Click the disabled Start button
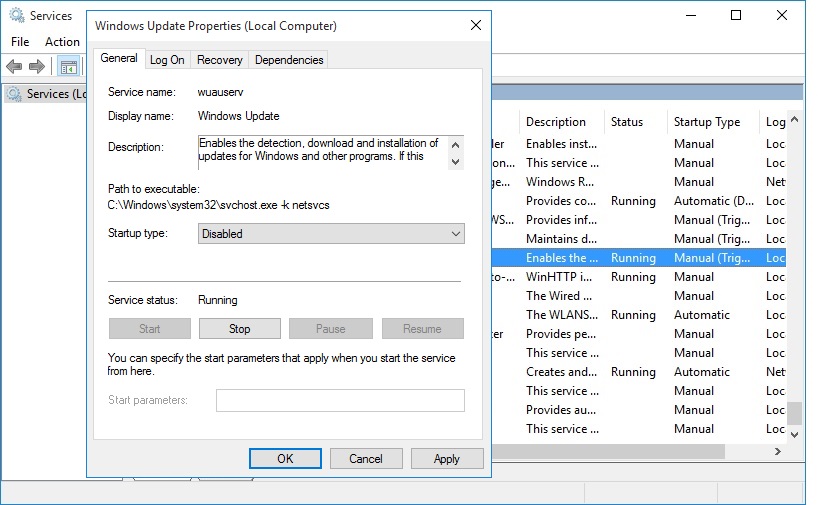This screenshot has height=505, width=819. (x=150, y=328)
